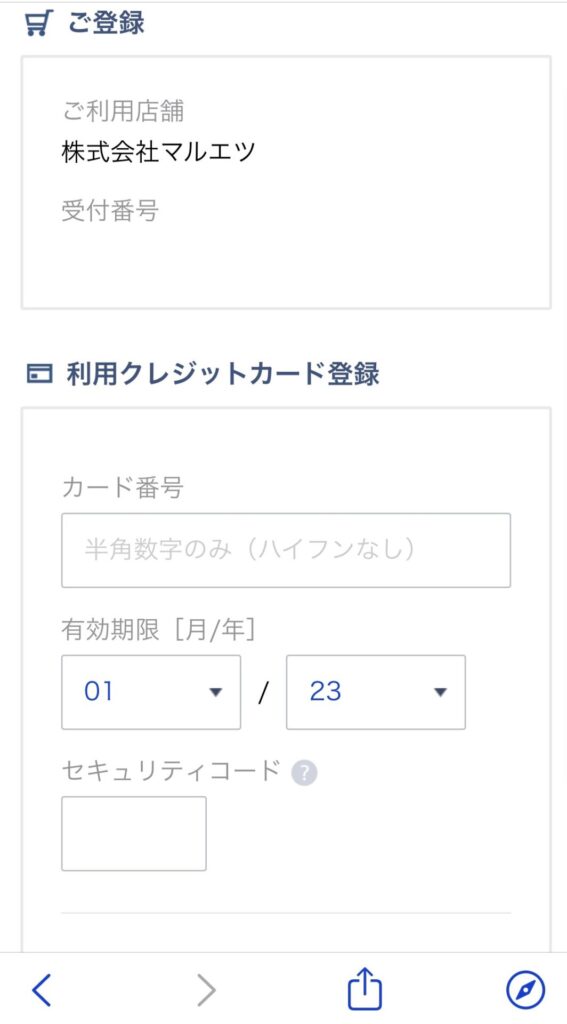The image size is (567, 1024).
Task: Tap the credit card icon beside 利用クレジットカード登録
Action: point(39,375)
